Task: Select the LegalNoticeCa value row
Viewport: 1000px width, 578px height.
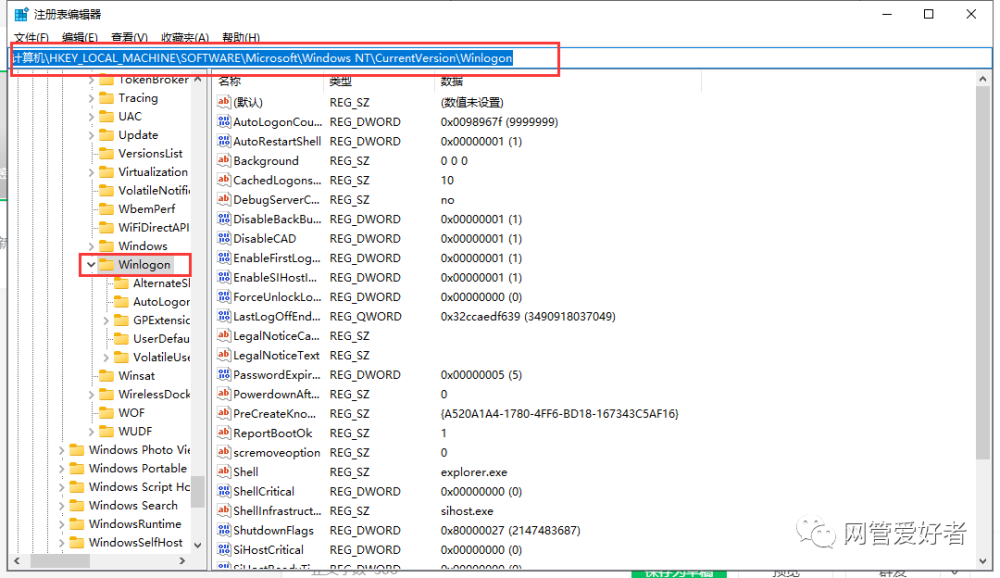Action: [x=293, y=336]
